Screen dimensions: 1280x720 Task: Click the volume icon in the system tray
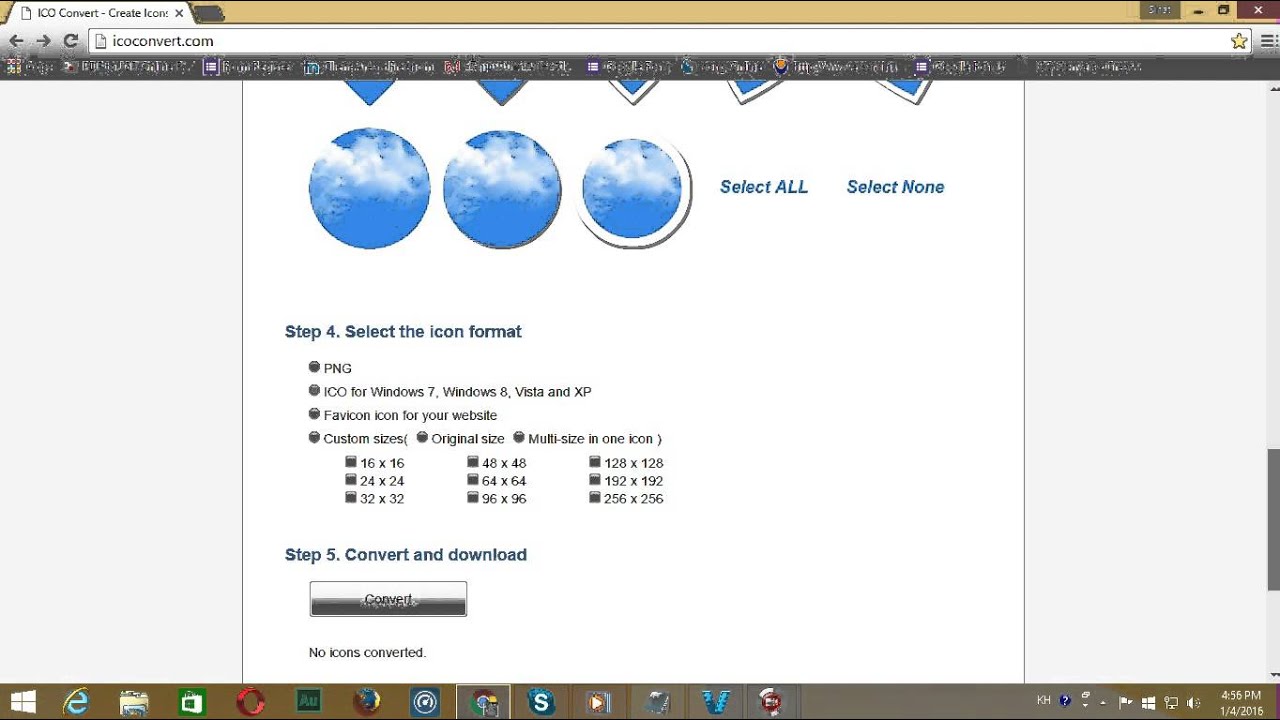click(x=1193, y=701)
